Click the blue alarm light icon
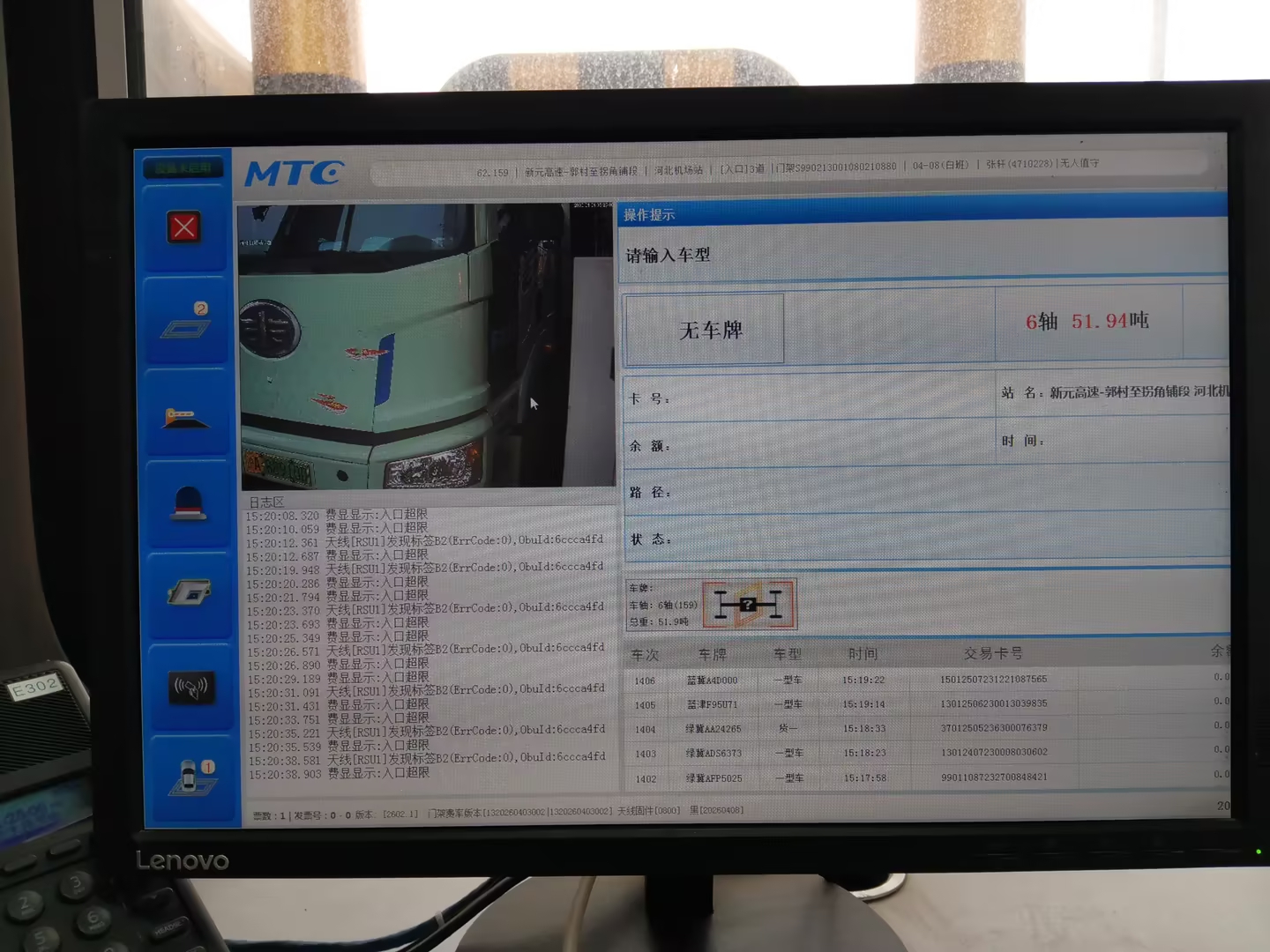This screenshot has width=1270, height=952. point(187,504)
